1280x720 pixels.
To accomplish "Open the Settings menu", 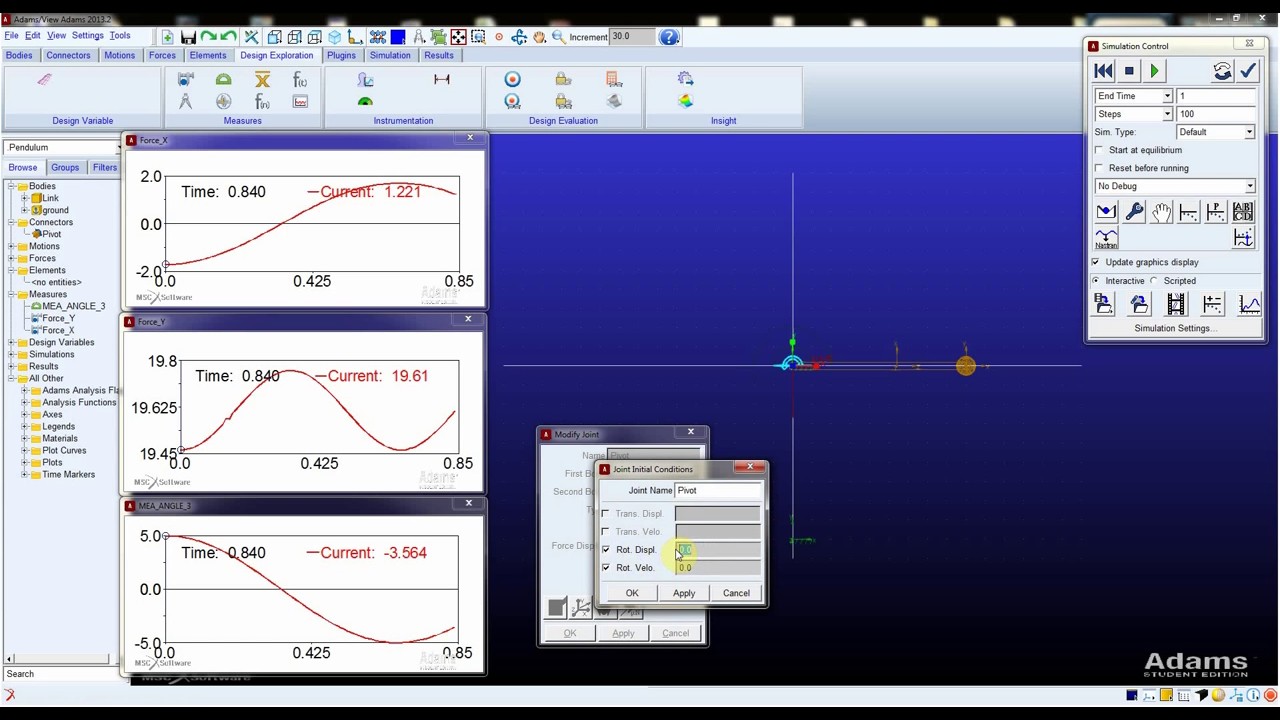I will click(87, 36).
